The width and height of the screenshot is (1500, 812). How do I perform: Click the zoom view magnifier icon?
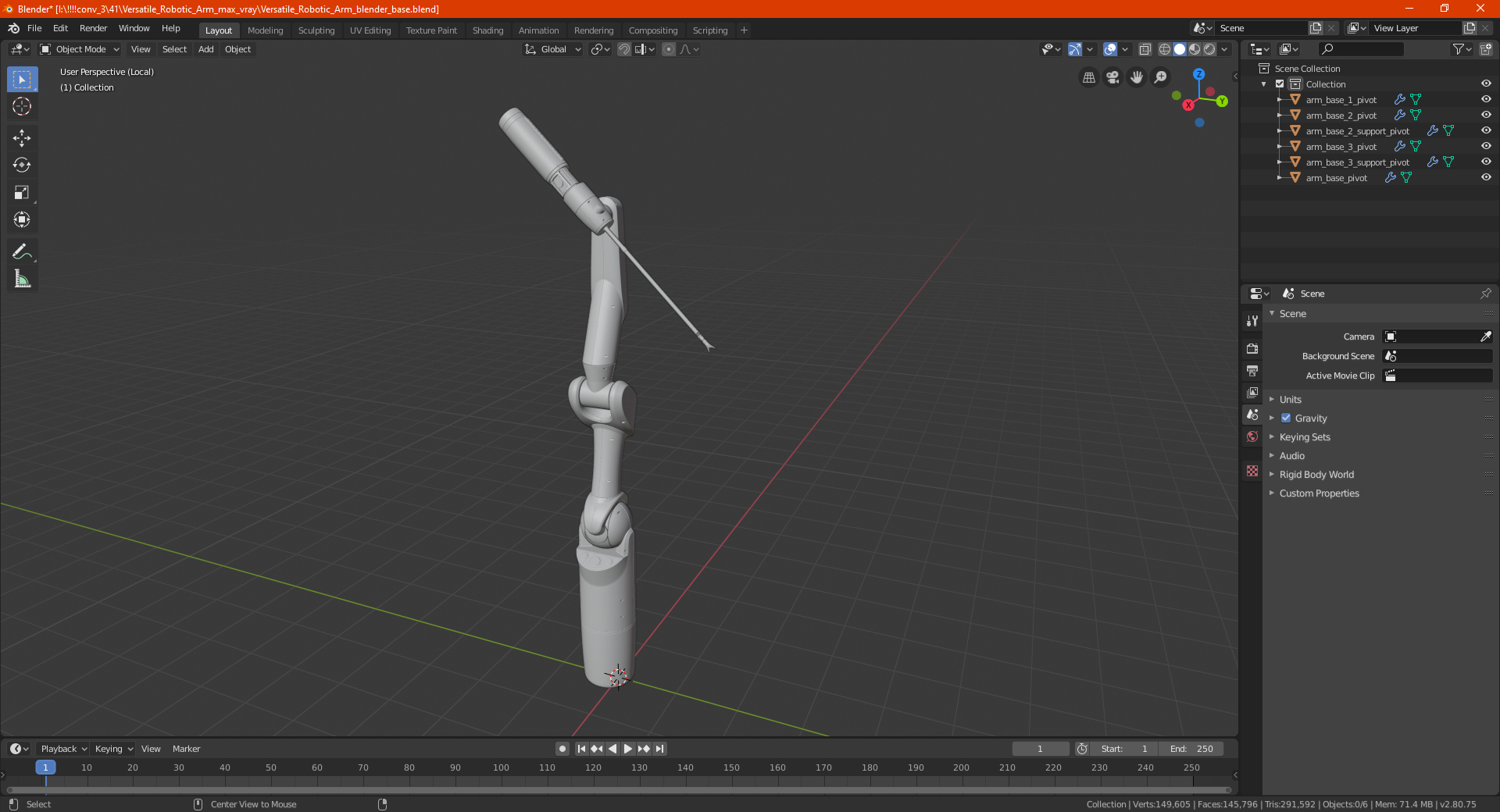(1161, 77)
